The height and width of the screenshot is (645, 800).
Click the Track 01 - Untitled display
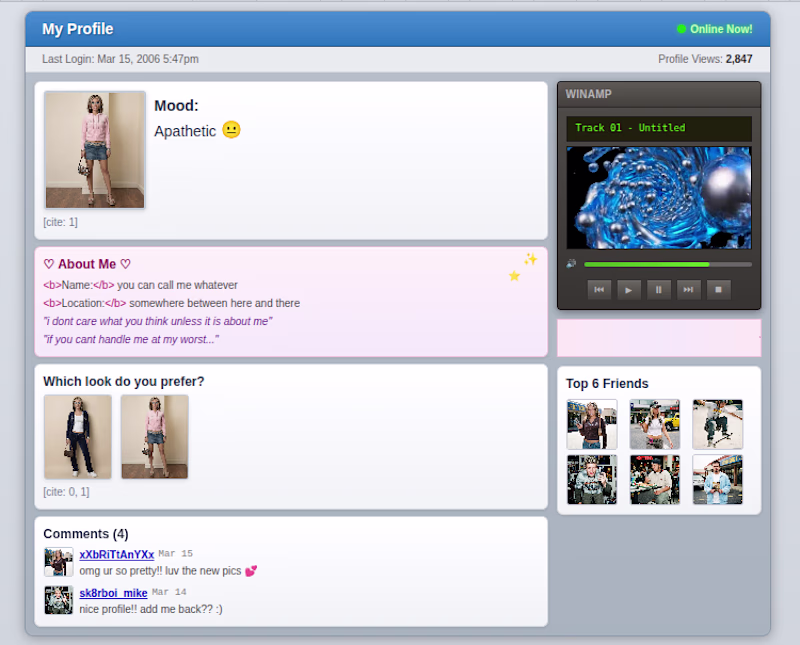pyautogui.click(x=659, y=129)
